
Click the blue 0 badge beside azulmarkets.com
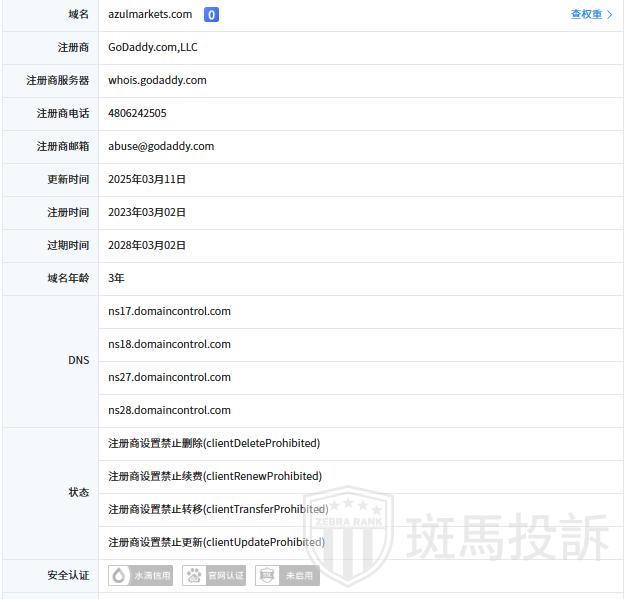(211, 15)
